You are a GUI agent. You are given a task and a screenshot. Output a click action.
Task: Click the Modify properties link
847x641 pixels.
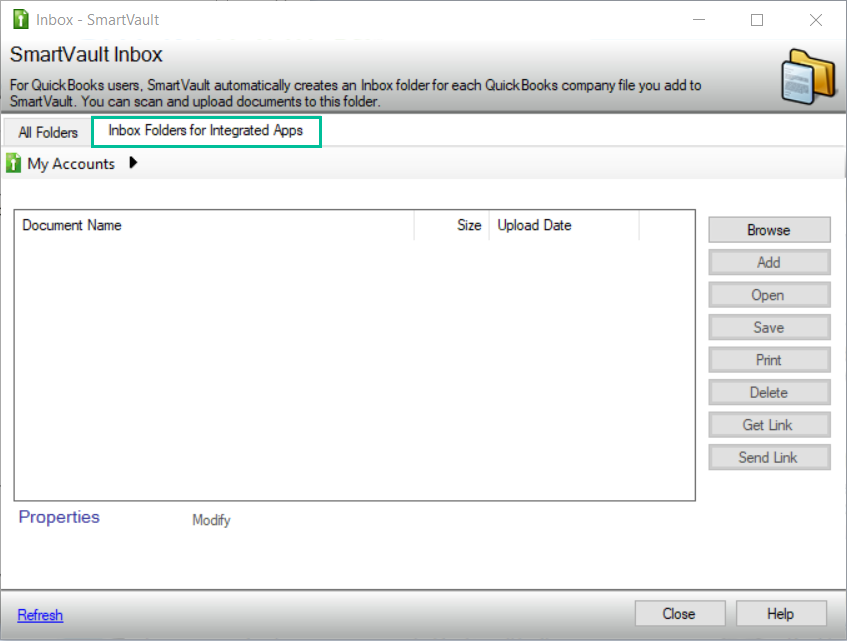211,520
